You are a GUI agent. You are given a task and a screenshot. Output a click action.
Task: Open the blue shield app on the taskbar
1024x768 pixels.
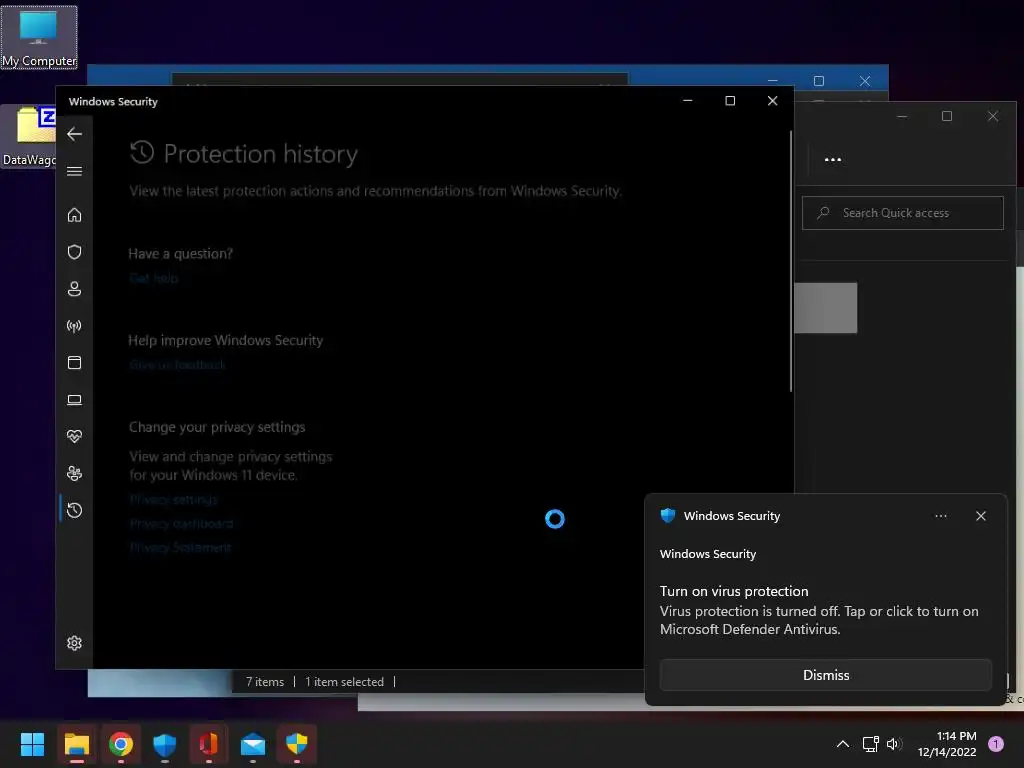pos(165,744)
